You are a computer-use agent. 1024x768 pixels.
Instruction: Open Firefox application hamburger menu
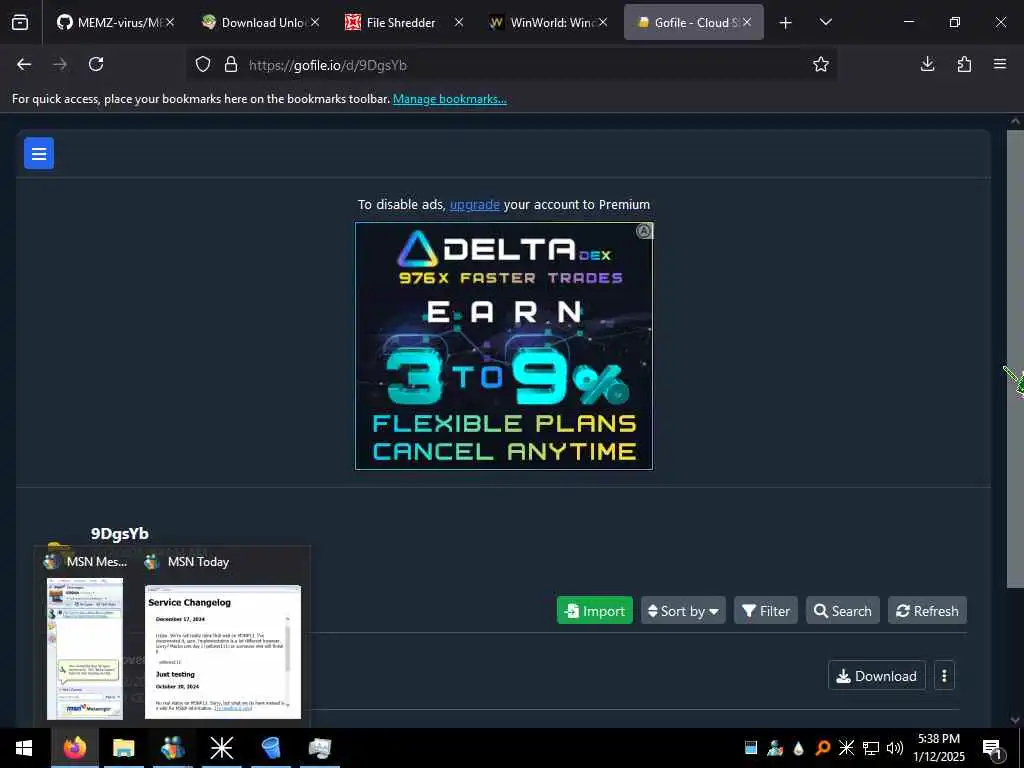(x=1000, y=64)
